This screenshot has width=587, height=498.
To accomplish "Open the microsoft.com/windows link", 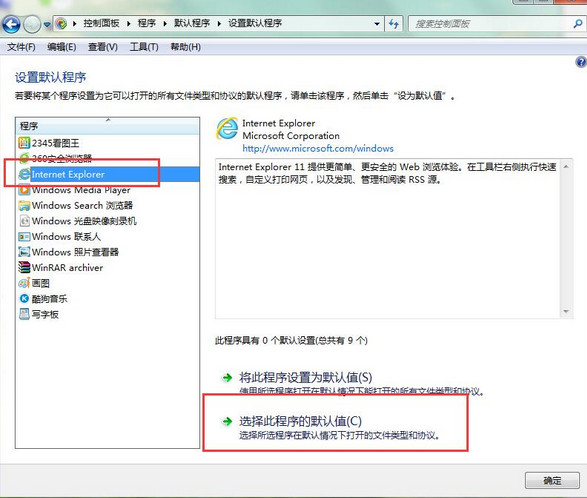I will click(318, 148).
